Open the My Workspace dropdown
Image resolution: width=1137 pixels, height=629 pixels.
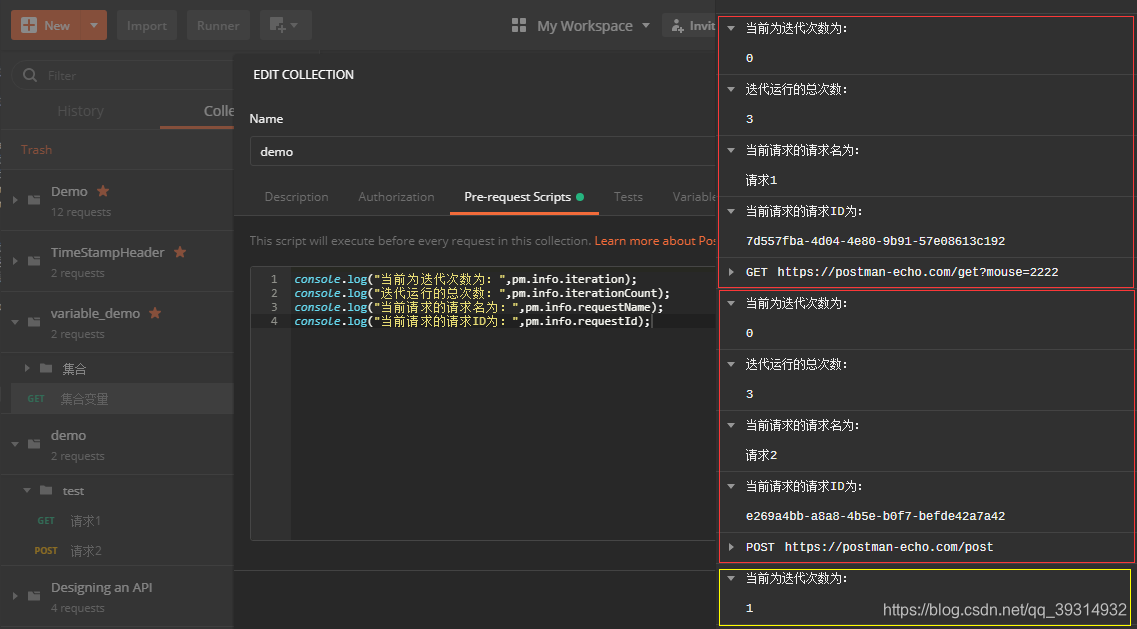594,25
